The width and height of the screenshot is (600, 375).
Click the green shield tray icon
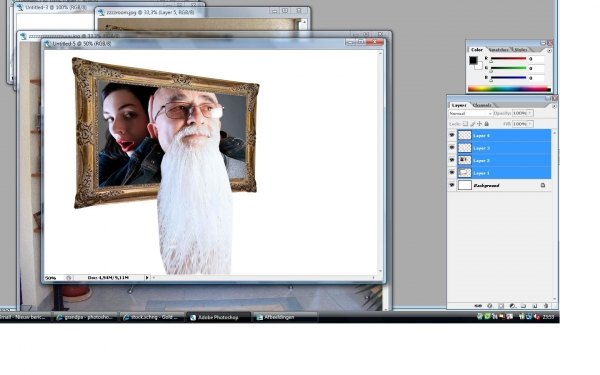[487, 317]
